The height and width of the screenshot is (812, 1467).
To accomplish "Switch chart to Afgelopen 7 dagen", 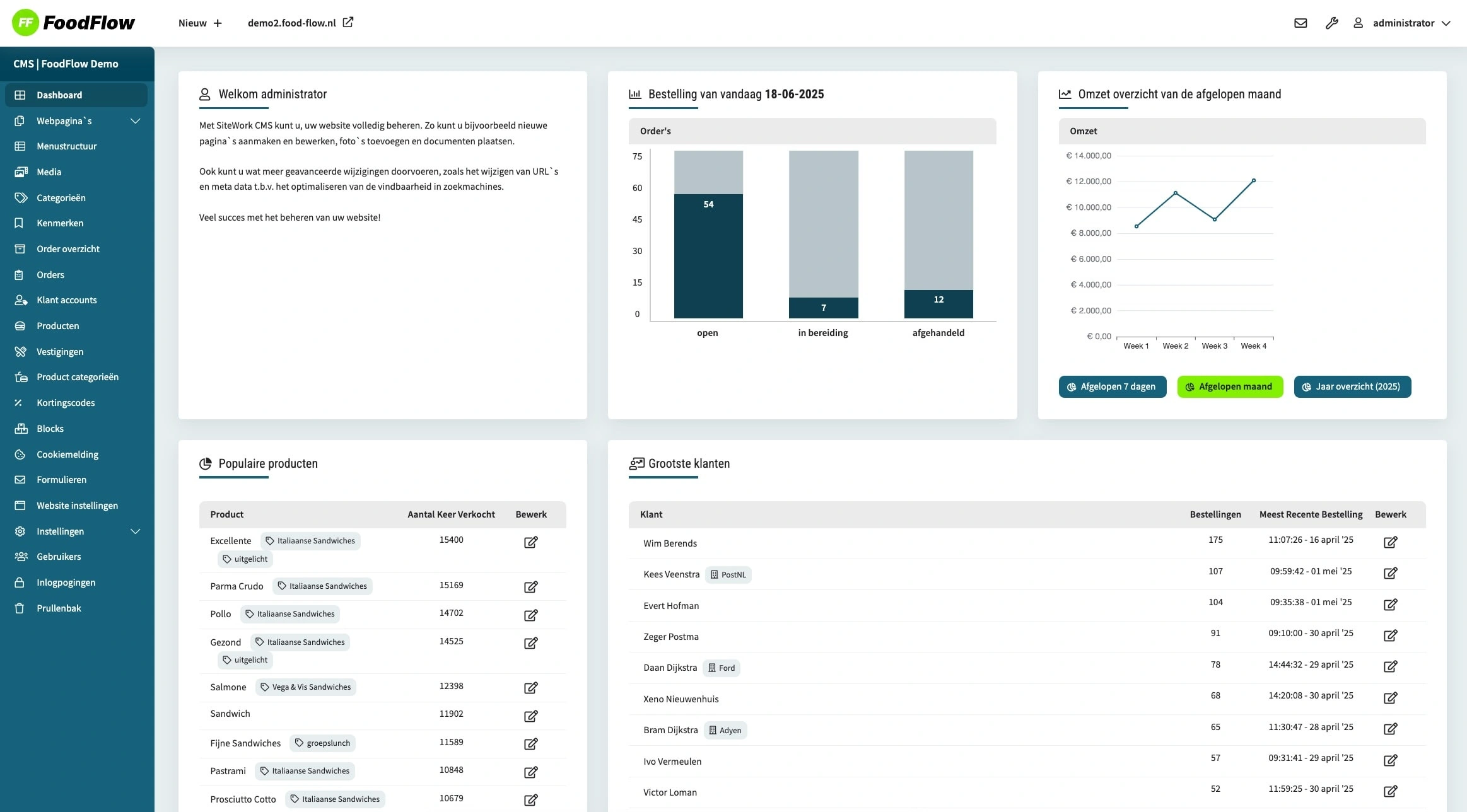I will tap(1112, 386).
